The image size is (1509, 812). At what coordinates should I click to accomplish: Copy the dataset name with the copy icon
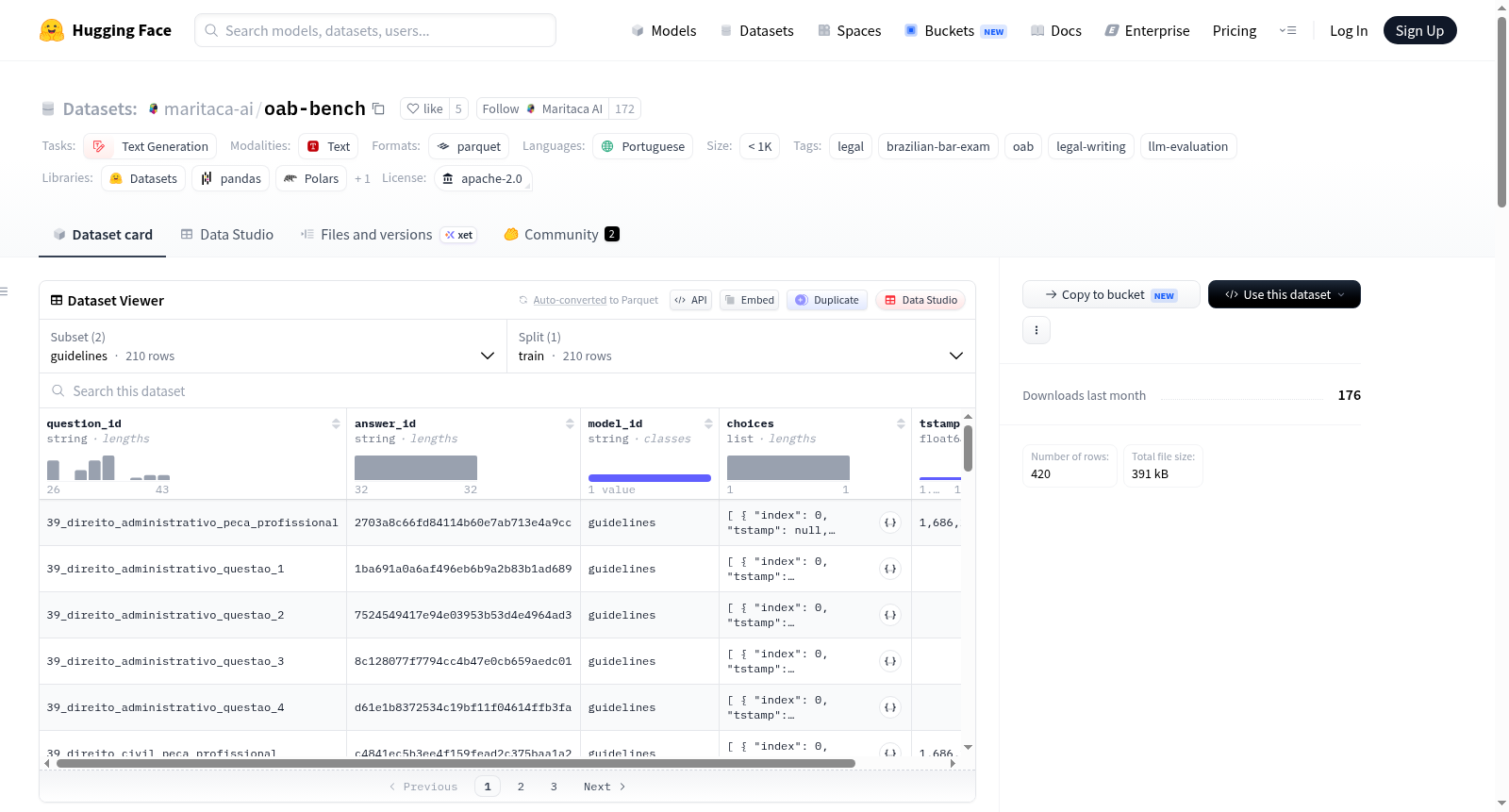pyautogui.click(x=378, y=108)
